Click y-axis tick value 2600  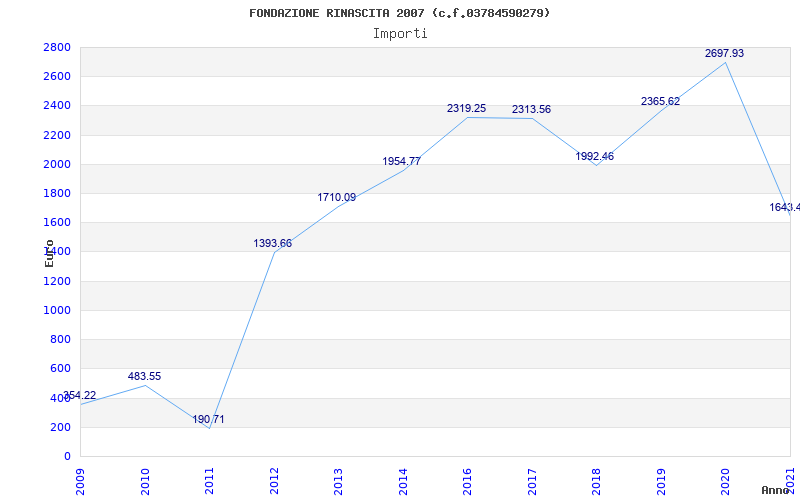click(57, 77)
